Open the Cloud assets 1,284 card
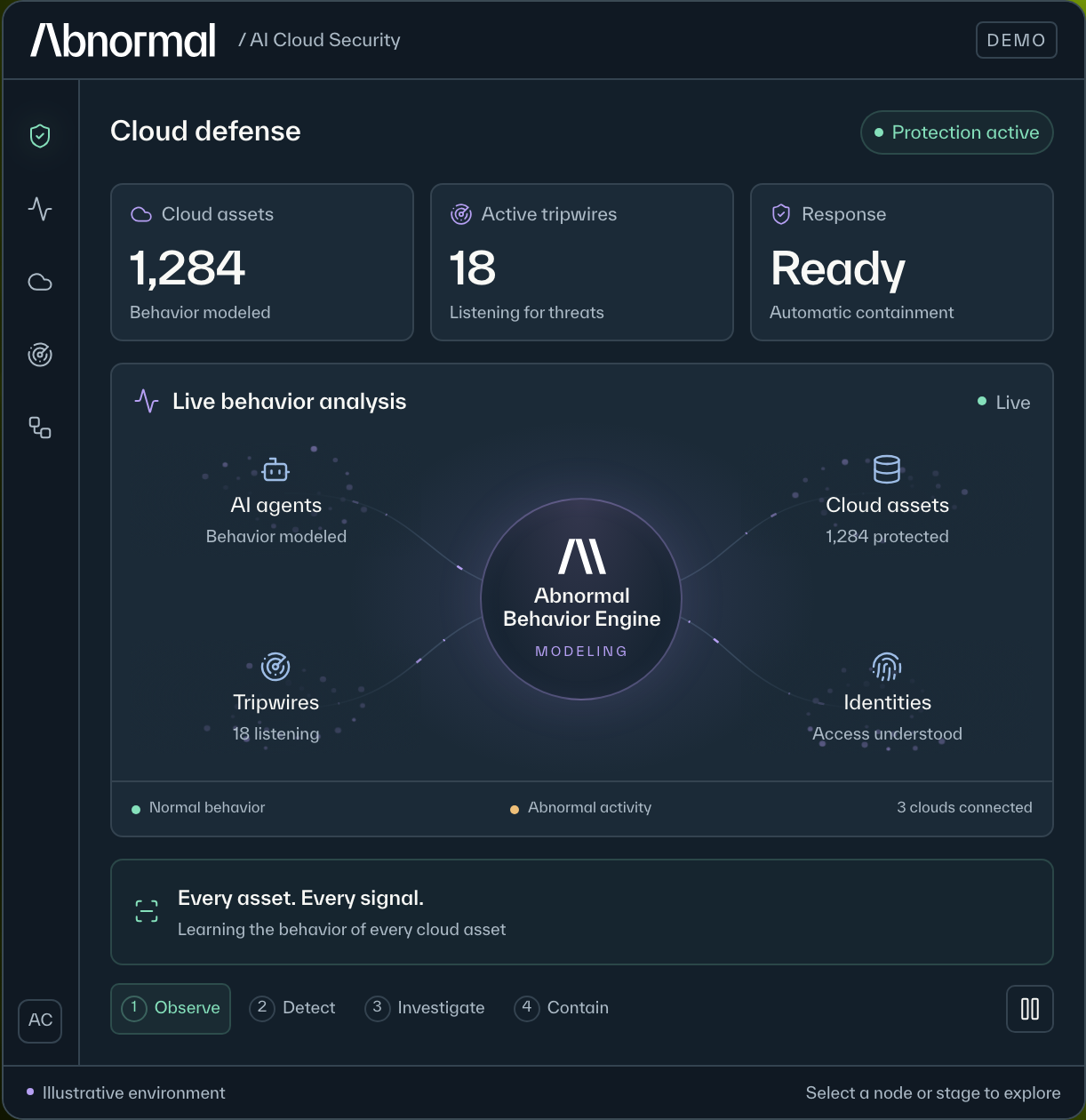The width and height of the screenshot is (1086, 1120). 262,262
